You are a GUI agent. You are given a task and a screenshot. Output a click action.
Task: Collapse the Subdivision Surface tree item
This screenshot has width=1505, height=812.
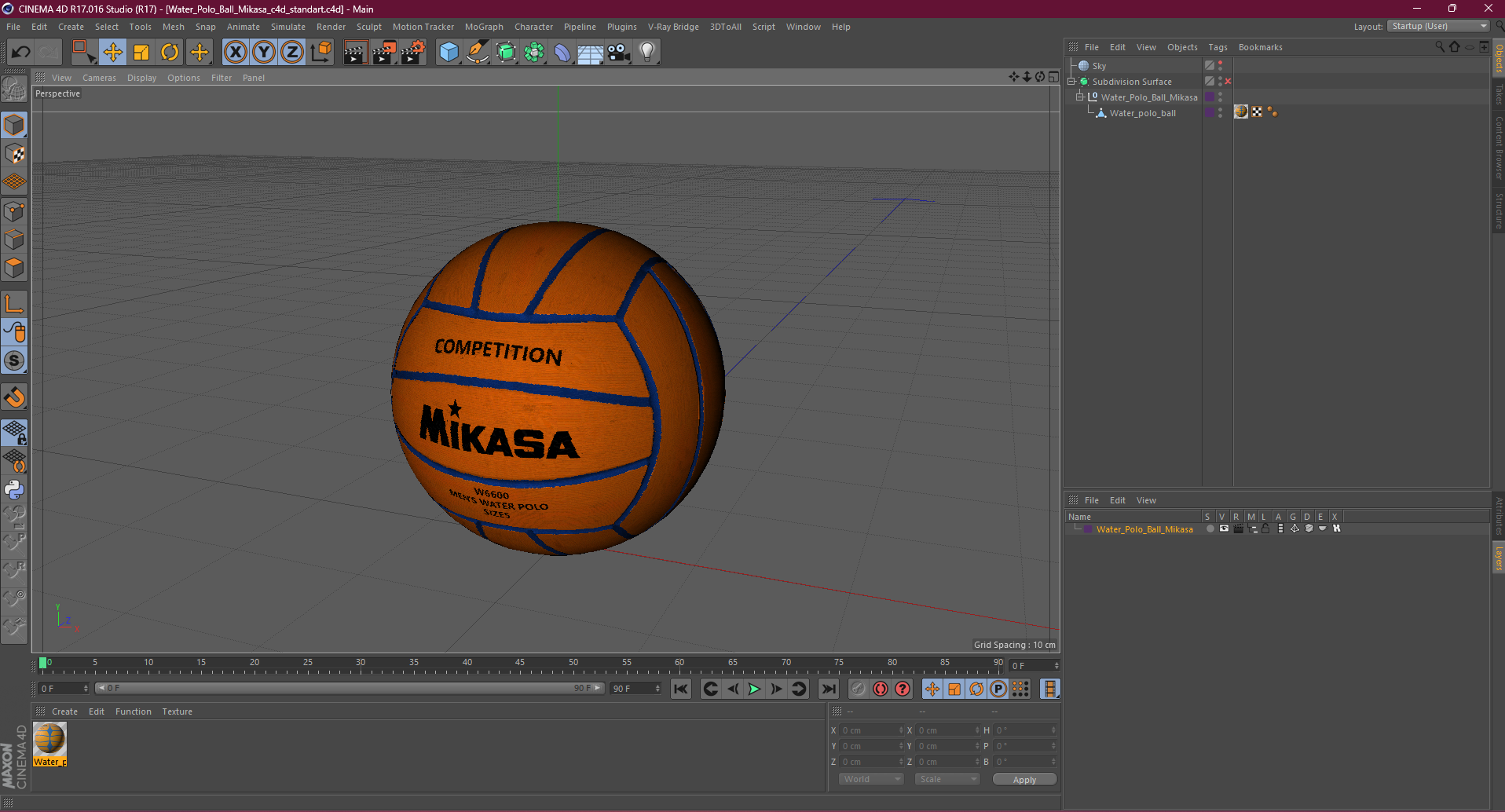click(x=1071, y=82)
